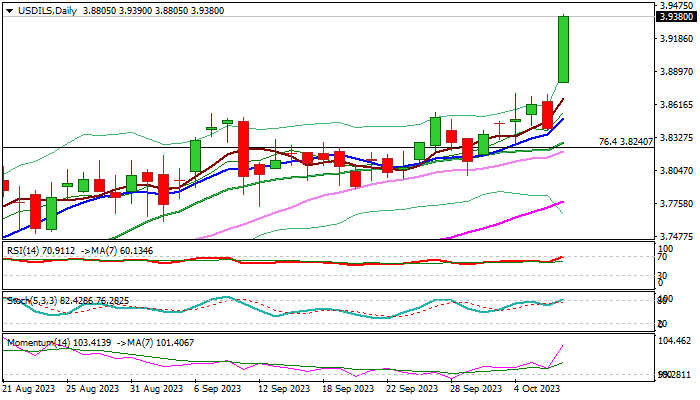Click the 25 Aug 2023 date marker

click(93, 389)
